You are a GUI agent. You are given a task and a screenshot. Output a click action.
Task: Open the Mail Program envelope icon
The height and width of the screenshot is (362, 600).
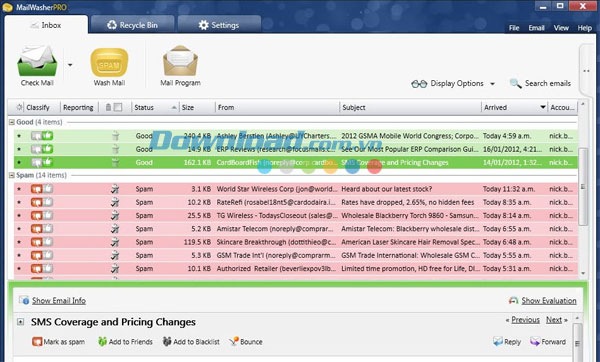180,60
